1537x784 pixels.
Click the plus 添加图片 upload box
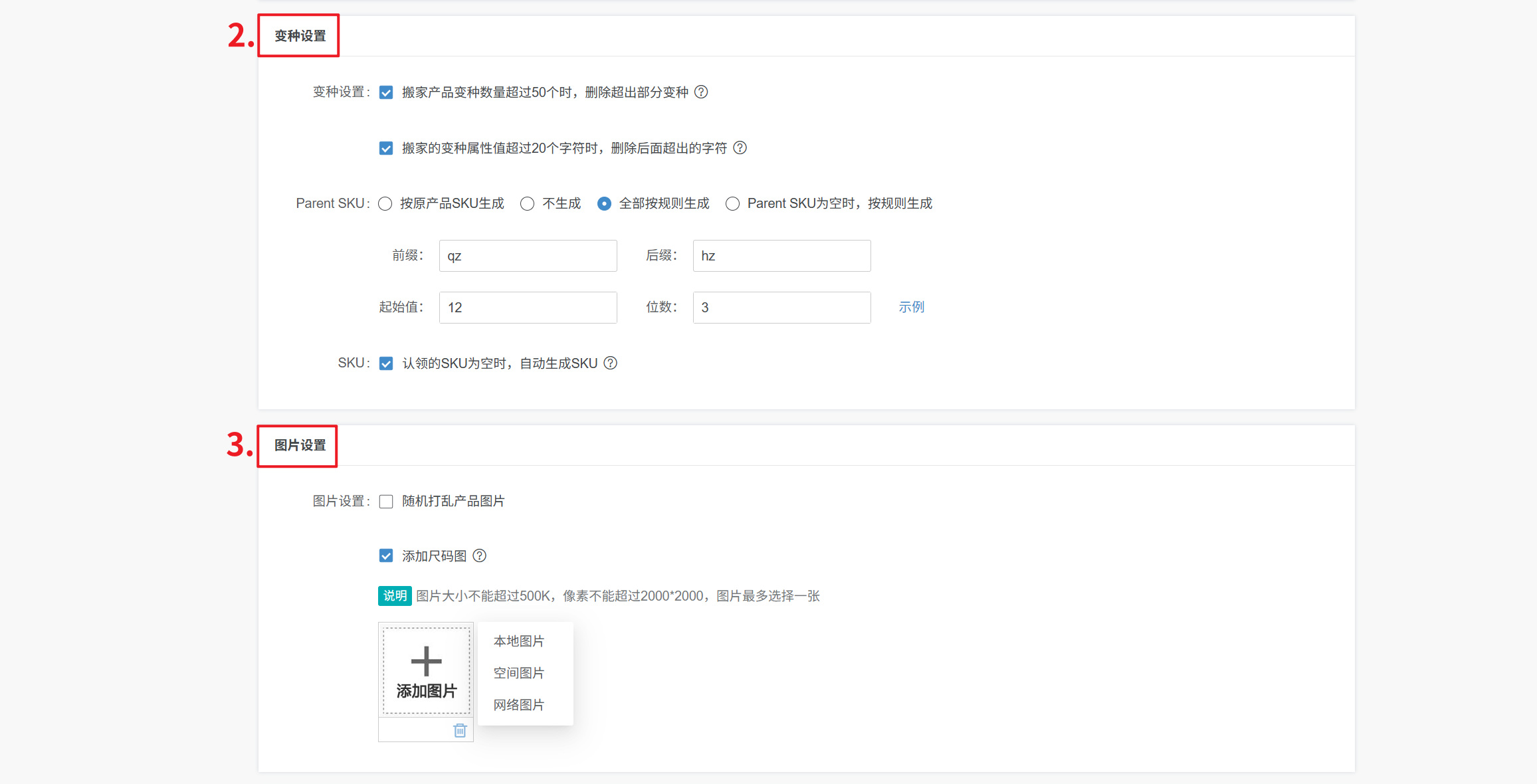tap(426, 671)
